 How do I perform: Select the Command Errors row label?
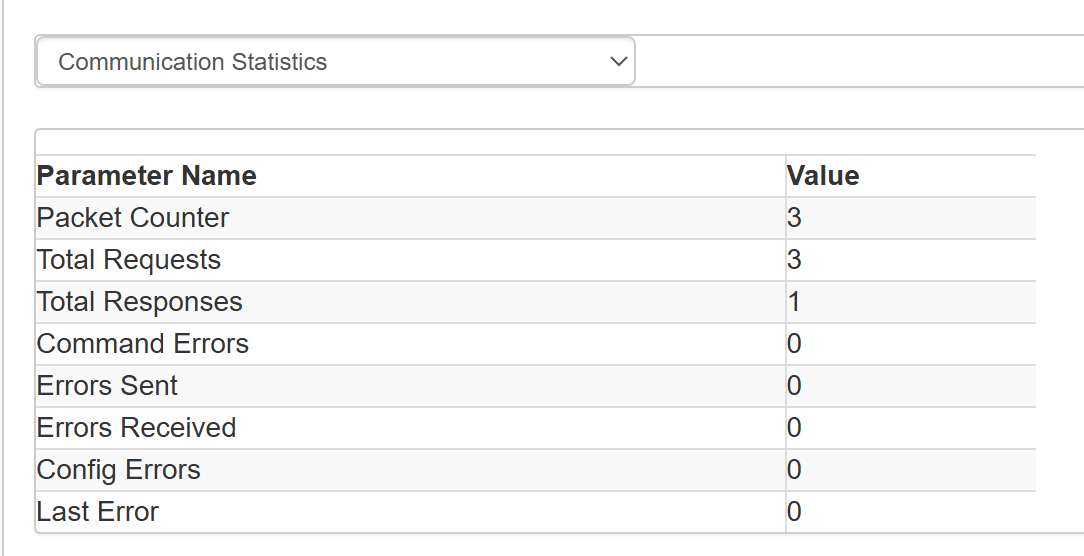(x=142, y=344)
